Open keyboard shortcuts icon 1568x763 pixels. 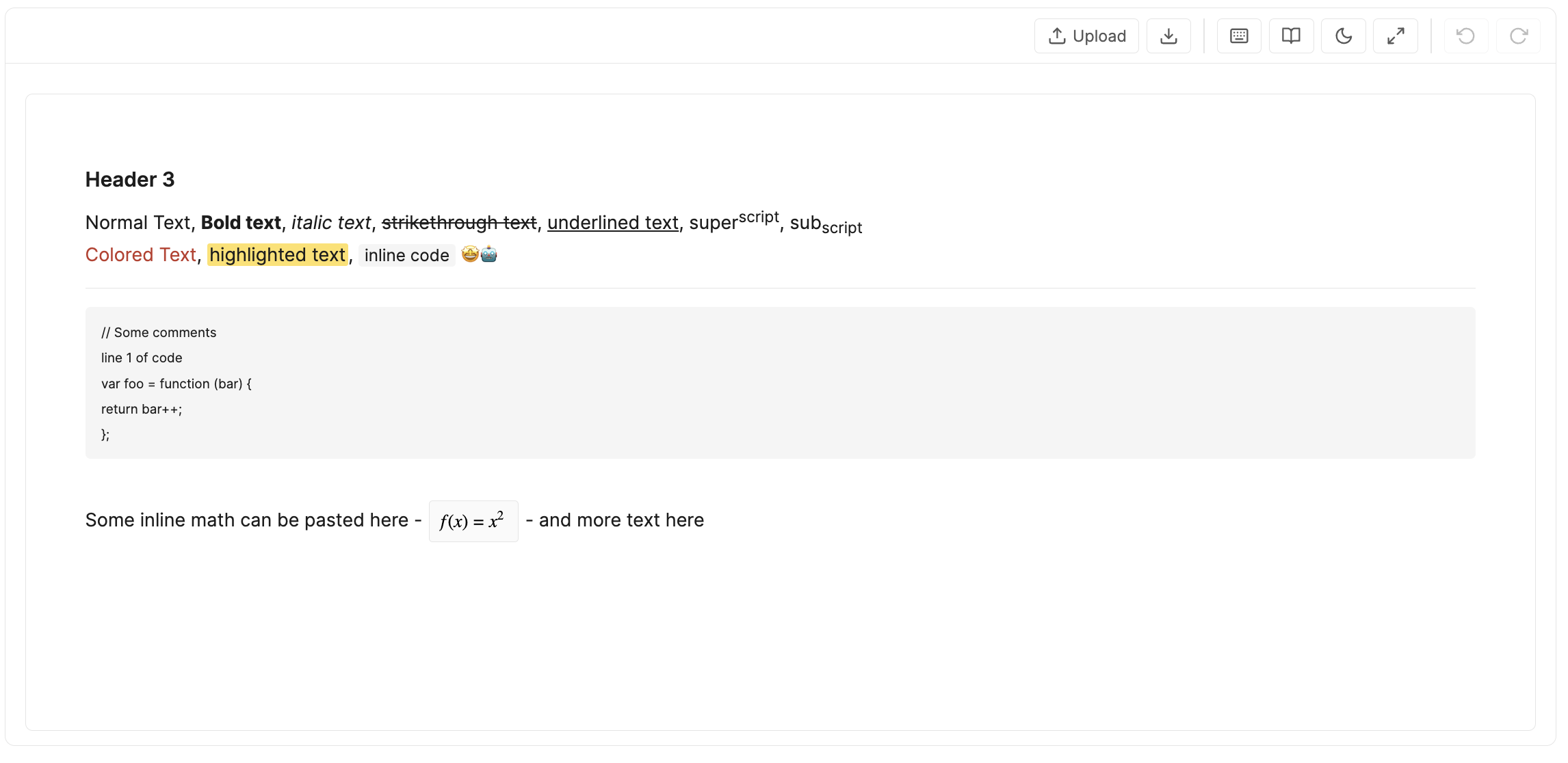(1239, 36)
